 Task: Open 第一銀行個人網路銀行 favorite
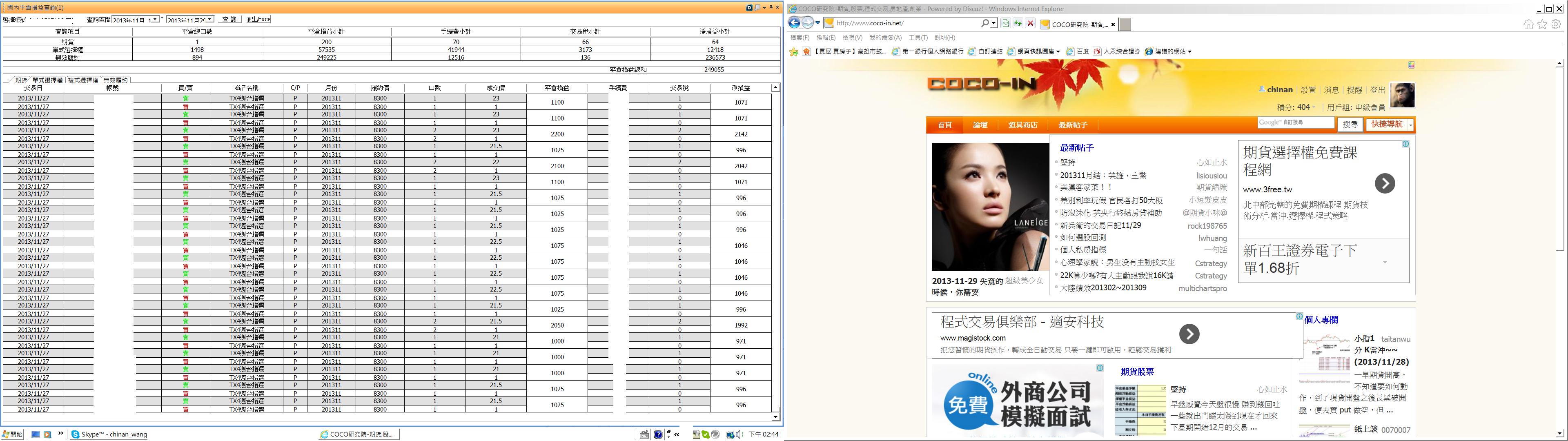click(x=927, y=52)
